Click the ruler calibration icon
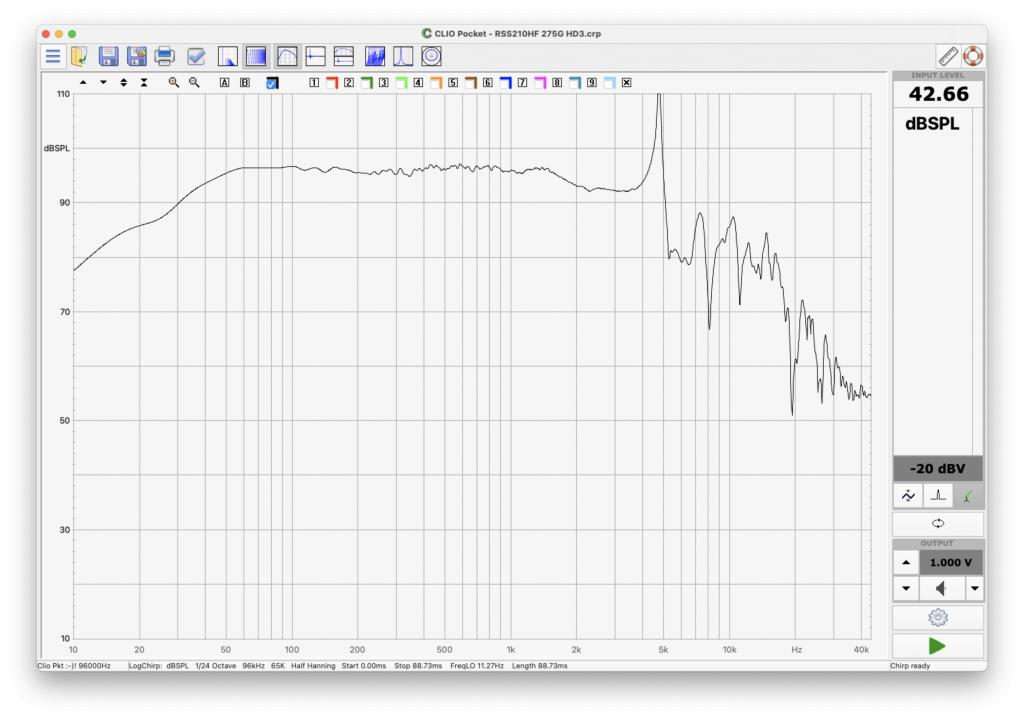The width and height of the screenshot is (1024, 720). tap(948, 57)
